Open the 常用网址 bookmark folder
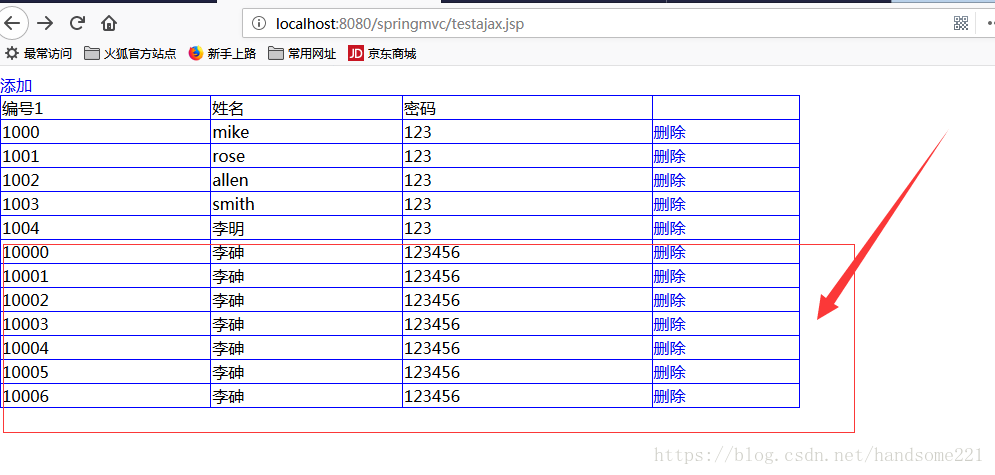Viewport: 995px width, 475px height. click(x=302, y=54)
